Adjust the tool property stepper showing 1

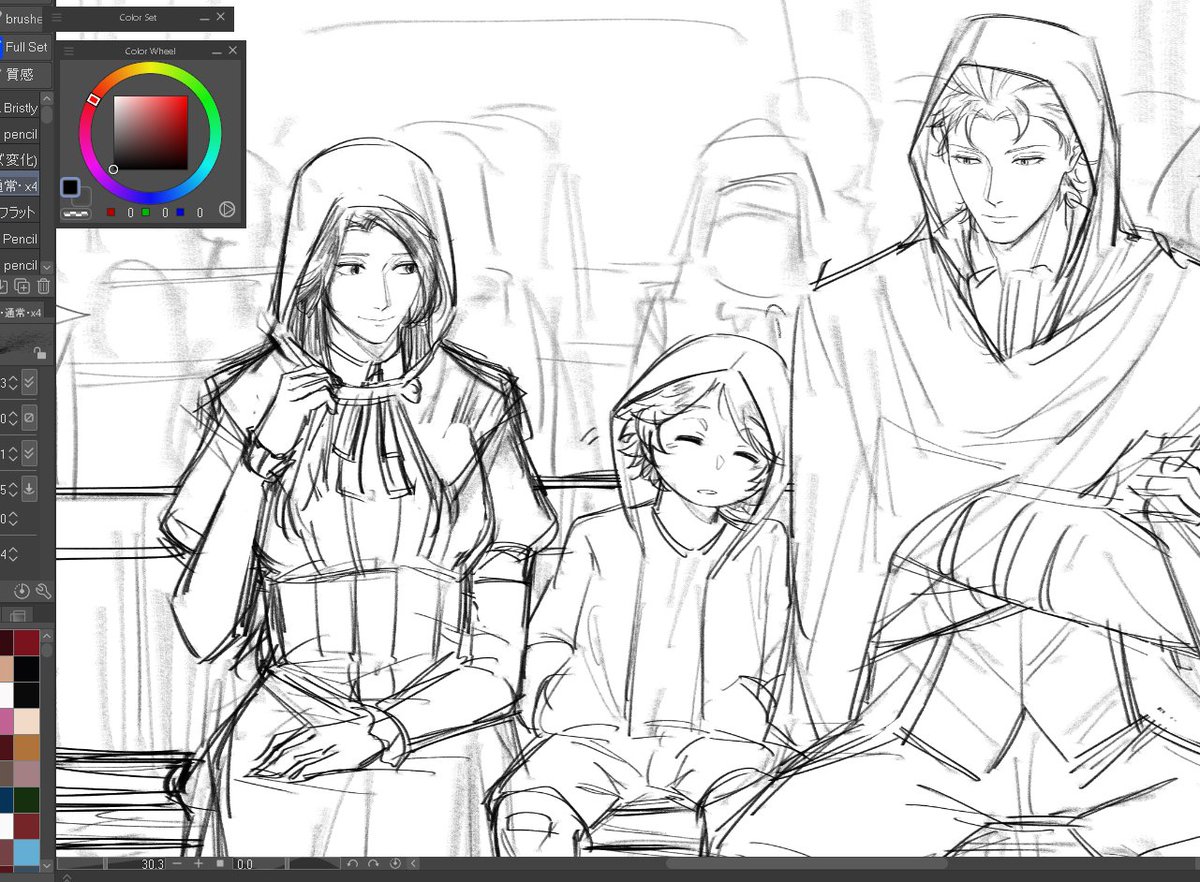tap(13, 454)
